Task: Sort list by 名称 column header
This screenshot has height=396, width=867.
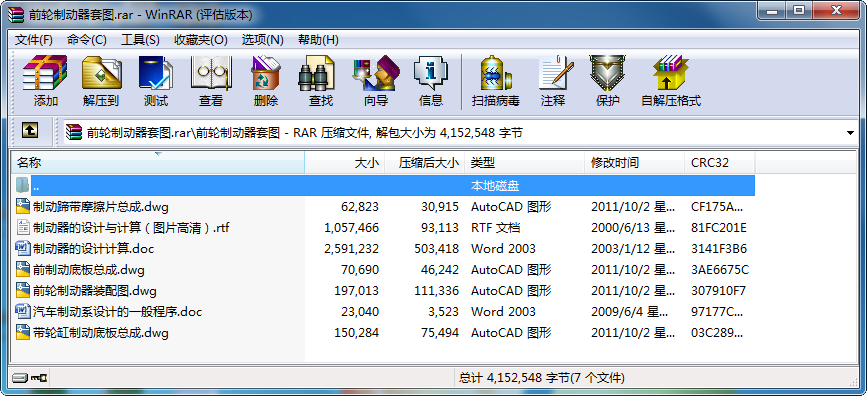Action: 158,163
